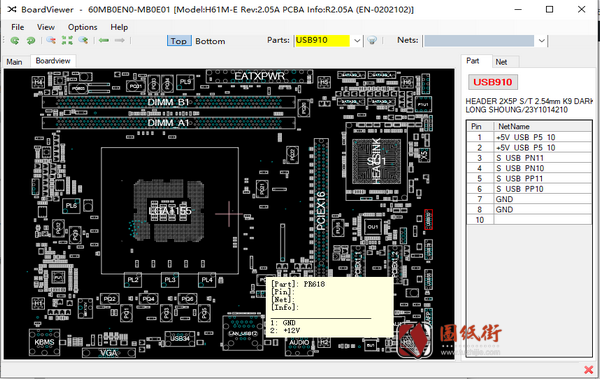600x379 pixels.
Task: Click the part description text HEADER 2X5P
Action: click(528, 105)
